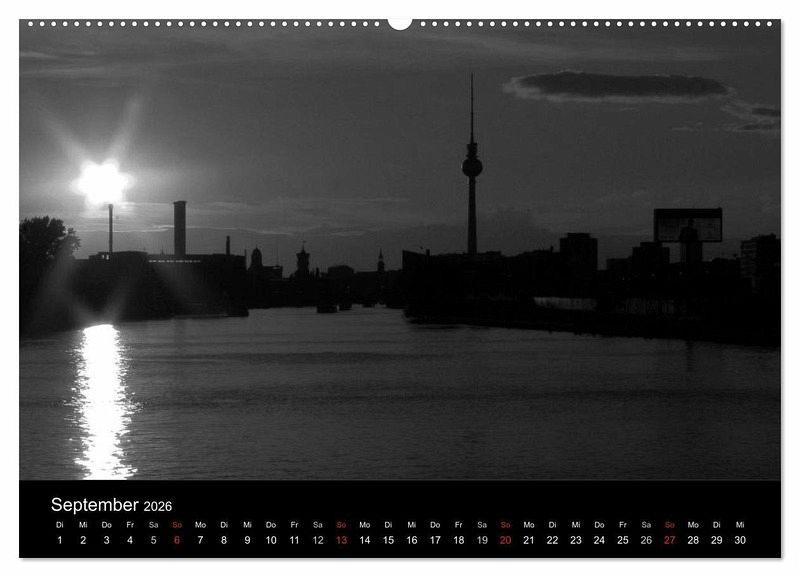800x577 pixels.
Task: Choose day 22 in the date row
Action: [553, 540]
